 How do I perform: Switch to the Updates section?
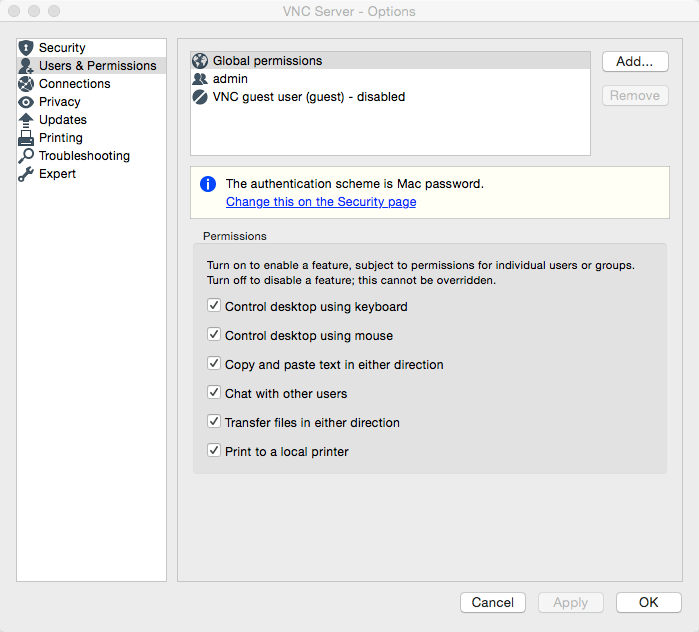click(91, 120)
